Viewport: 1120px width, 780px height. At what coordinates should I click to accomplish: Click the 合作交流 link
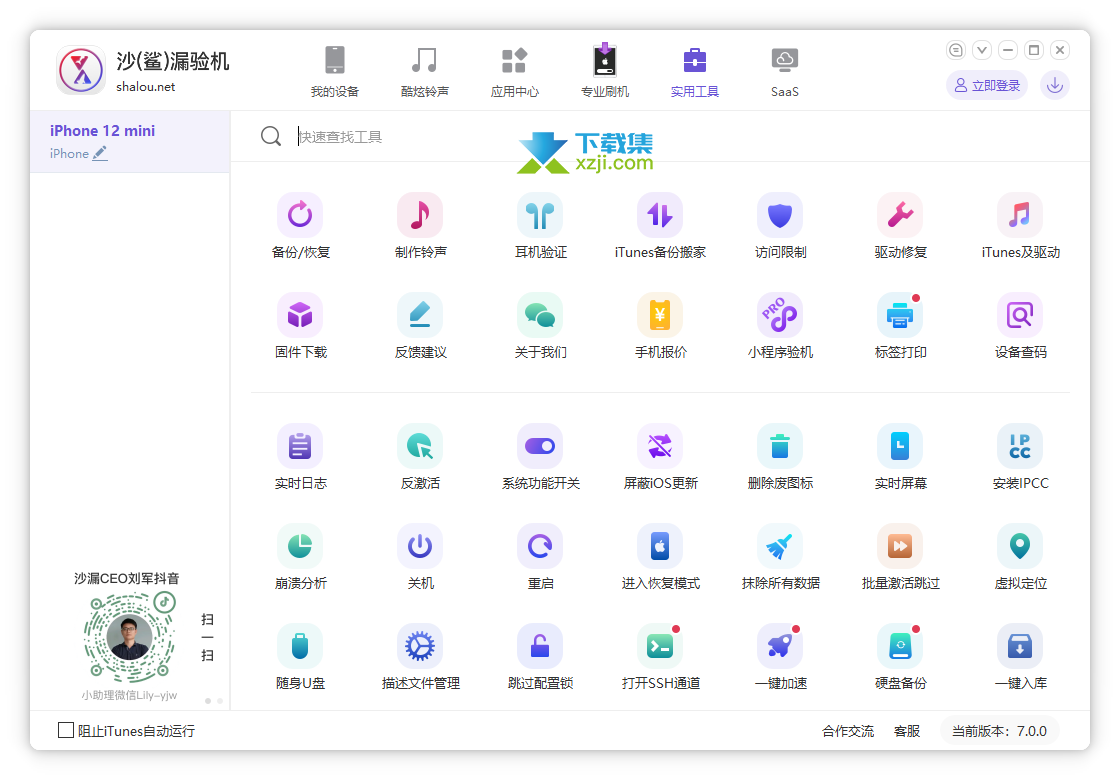[x=848, y=731]
